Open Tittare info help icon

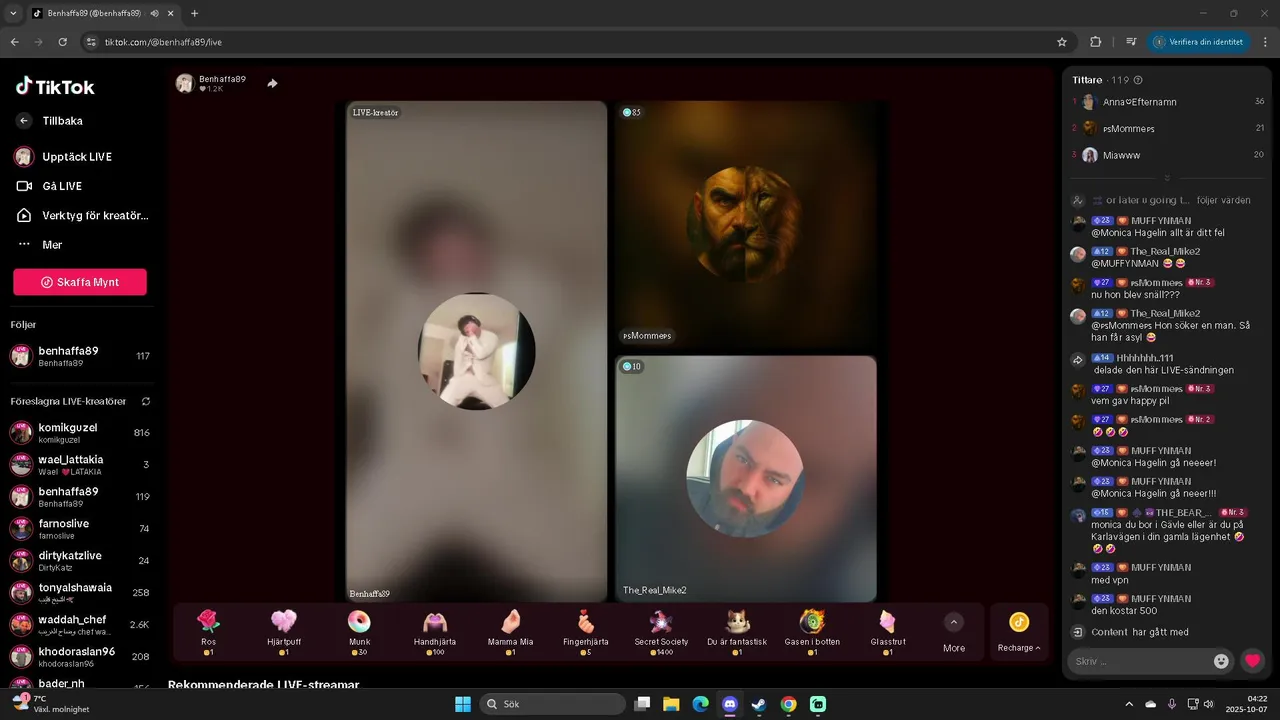click(x=1138, y=80)
